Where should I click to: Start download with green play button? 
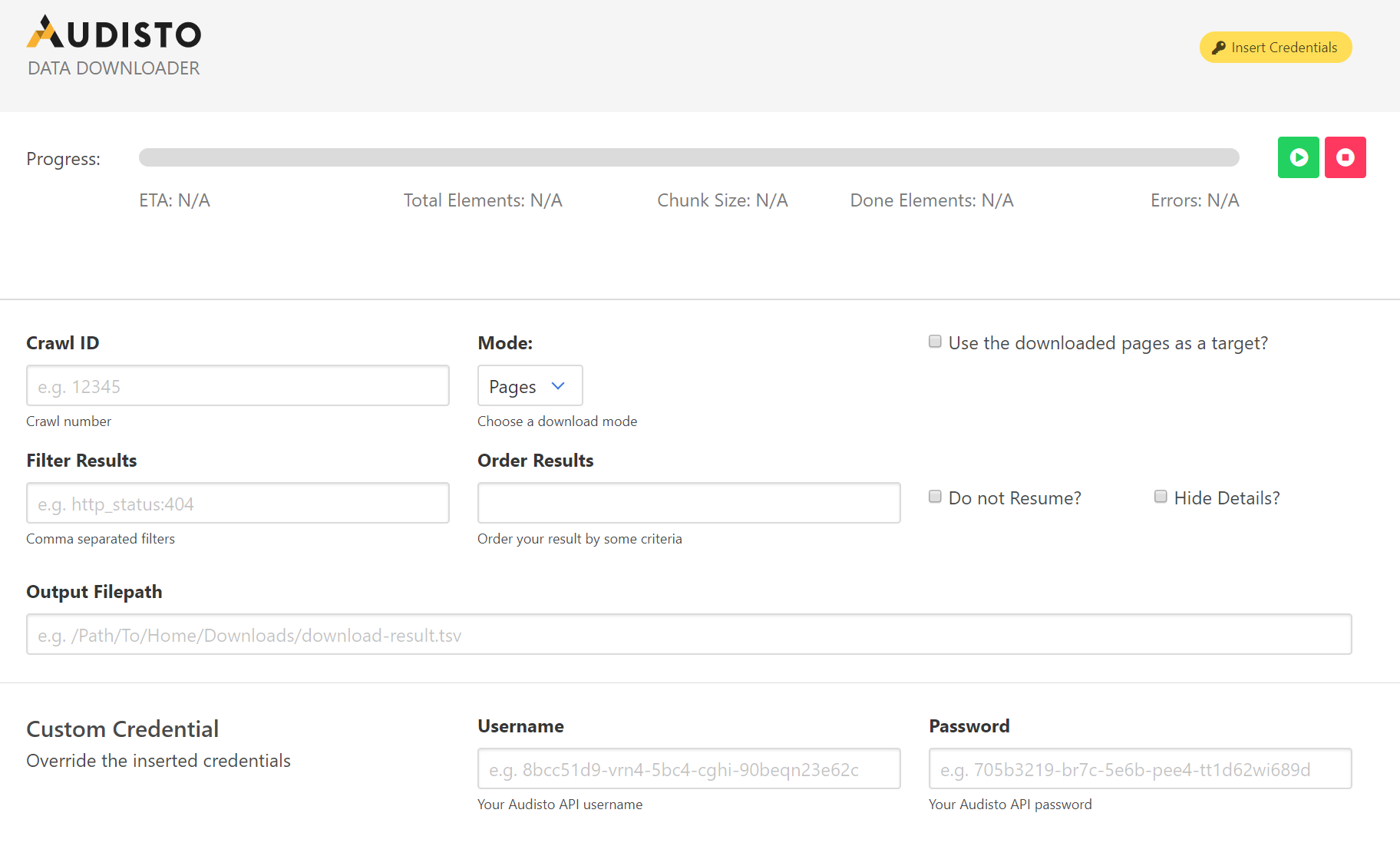pos(1298,157)
